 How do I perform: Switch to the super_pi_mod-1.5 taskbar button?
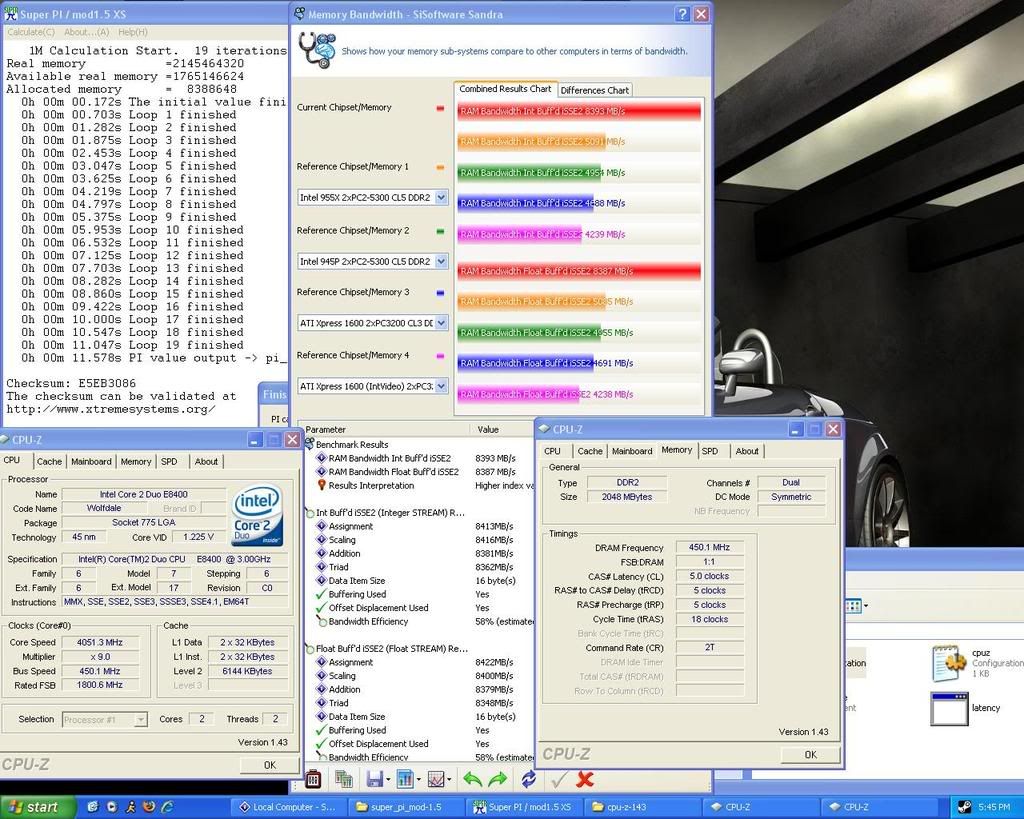(404, 807)
